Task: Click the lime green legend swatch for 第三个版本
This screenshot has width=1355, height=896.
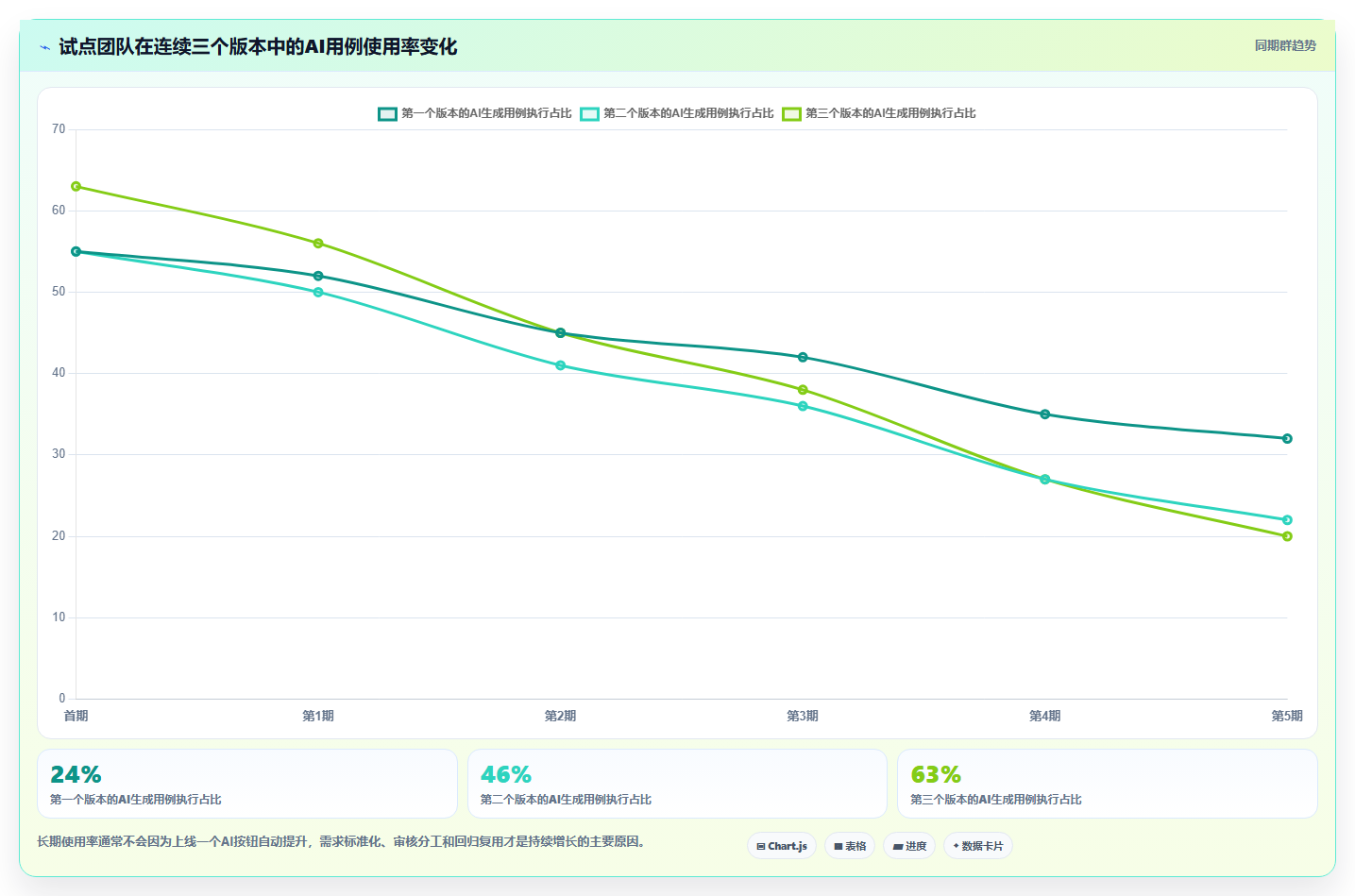Action: 791,113
